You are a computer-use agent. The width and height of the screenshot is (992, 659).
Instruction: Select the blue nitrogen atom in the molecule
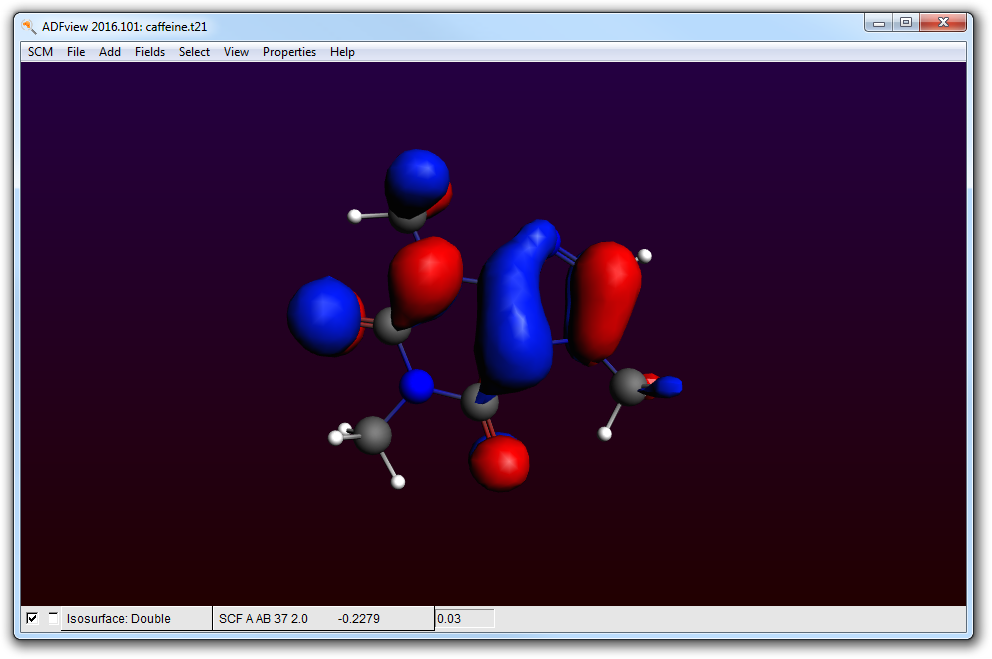pyautogui.click(x=417, y=386)
